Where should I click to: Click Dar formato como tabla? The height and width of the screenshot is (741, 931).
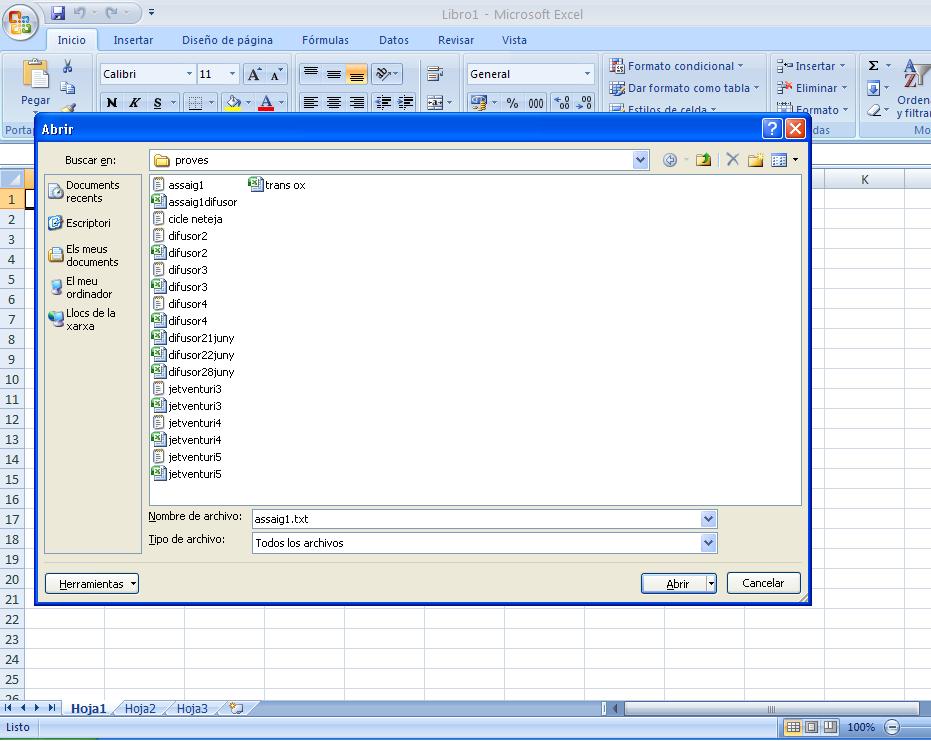[684, 88]
